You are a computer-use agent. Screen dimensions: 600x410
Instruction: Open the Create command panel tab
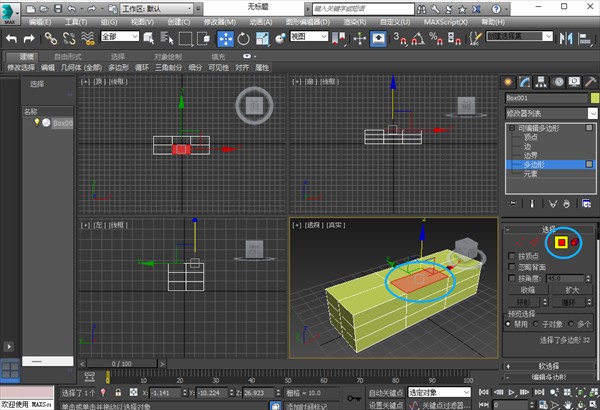click(x=509, y=82)
